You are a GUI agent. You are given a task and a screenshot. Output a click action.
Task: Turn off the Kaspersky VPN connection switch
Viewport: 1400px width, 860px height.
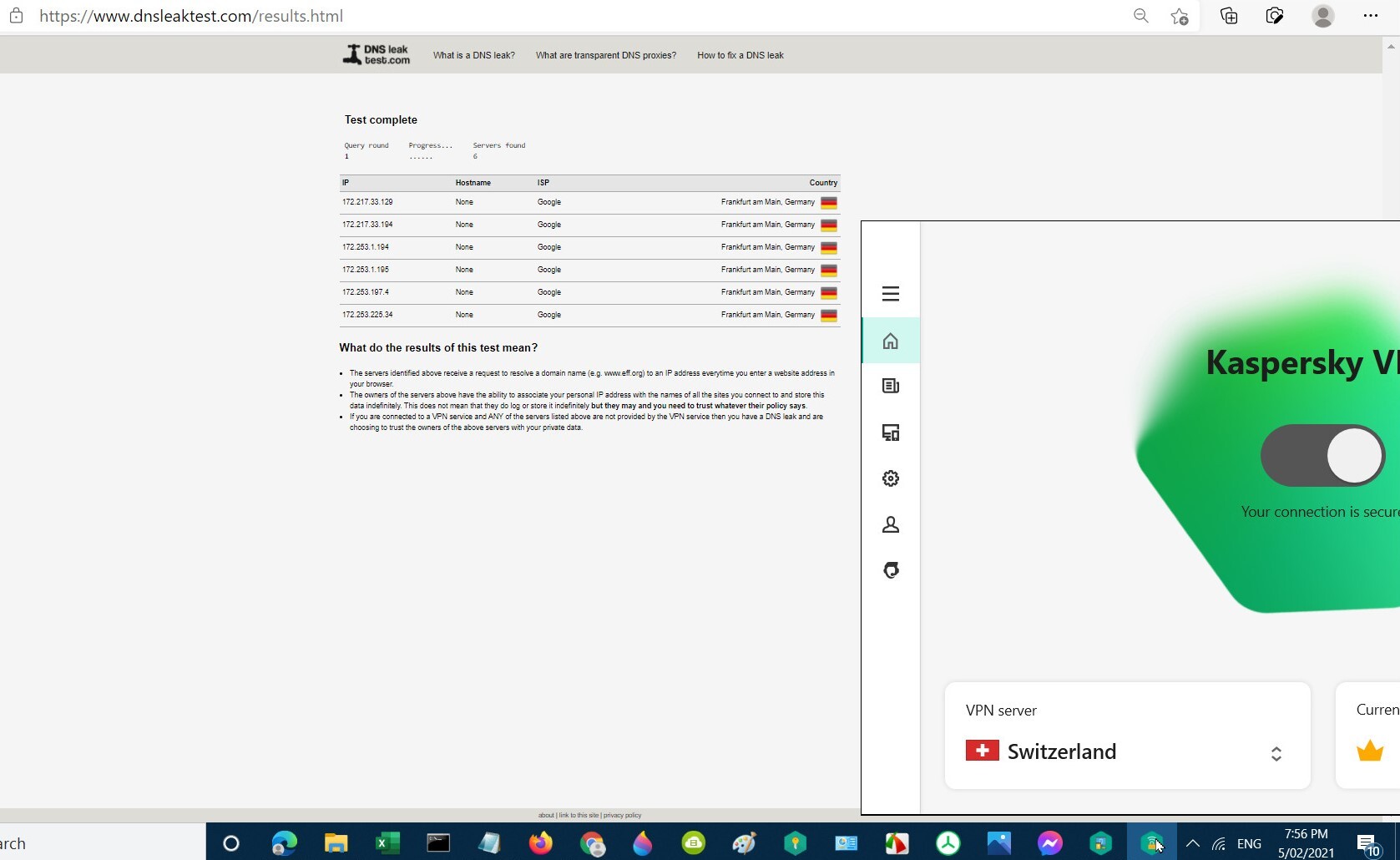pos(1322,455)
